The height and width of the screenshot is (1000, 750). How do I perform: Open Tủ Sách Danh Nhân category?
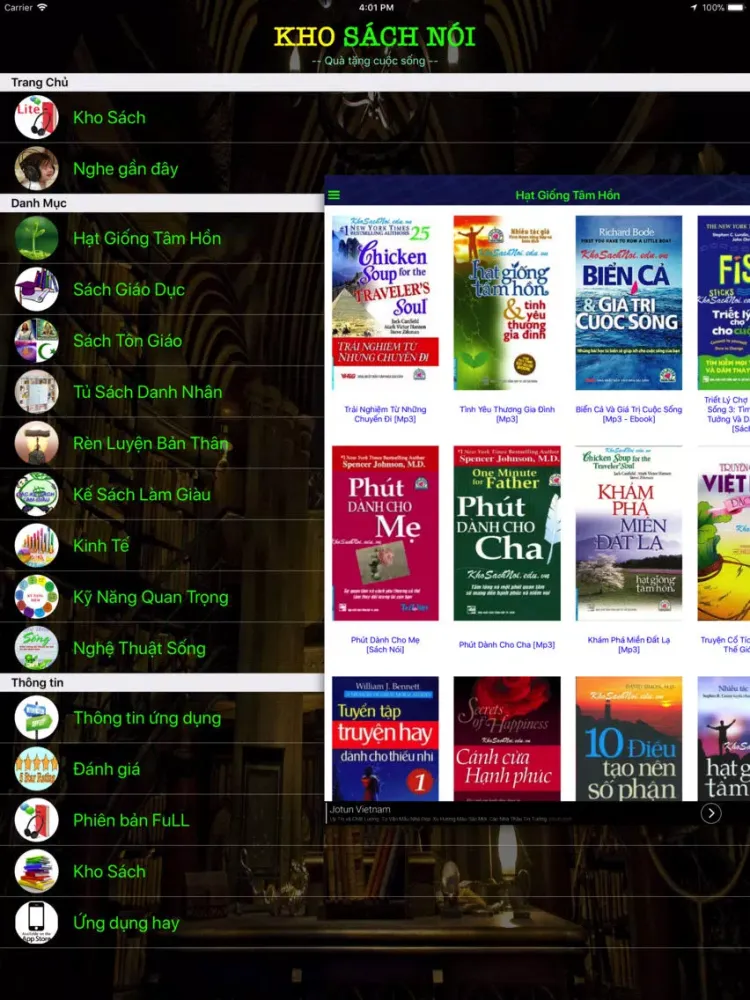(x=147, y=392)
